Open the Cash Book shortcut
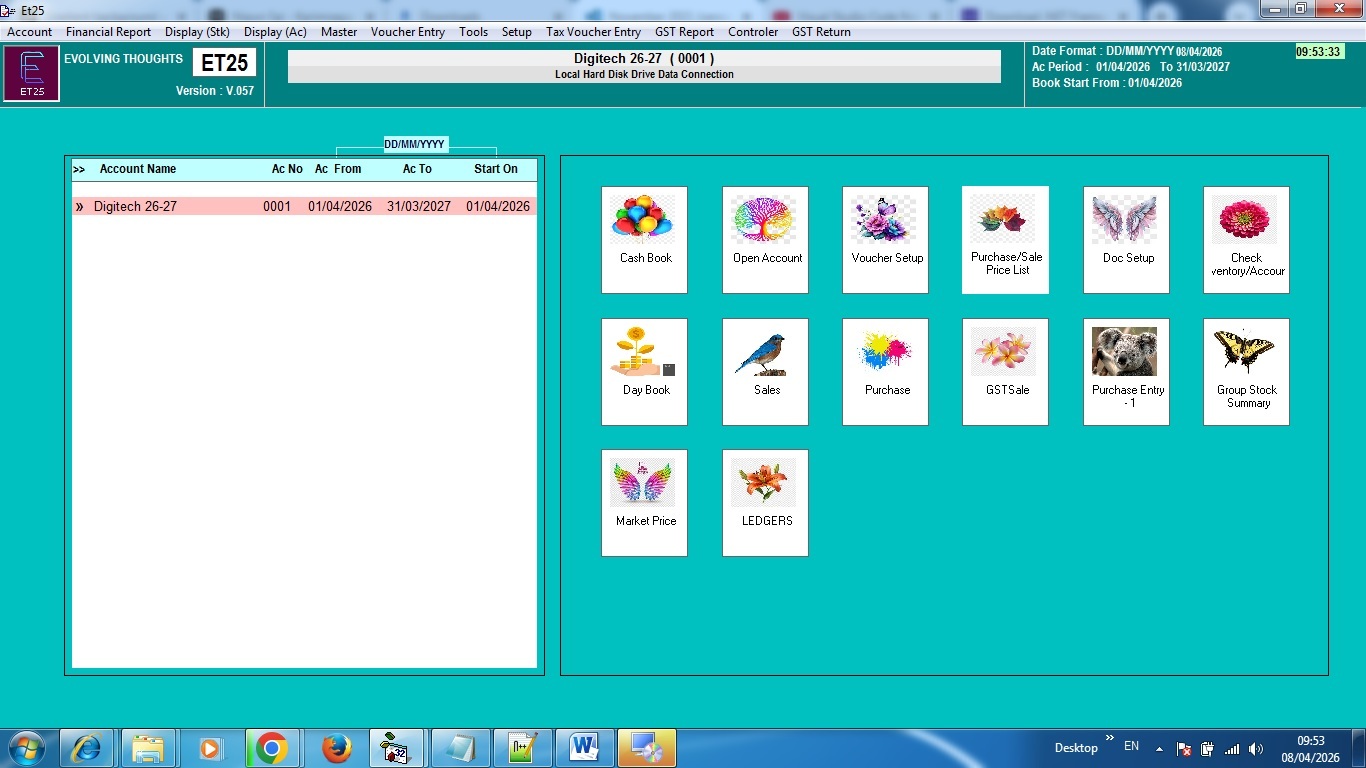Image resolution: width=1366 pixels, height=768 pixels. [644, 239]
